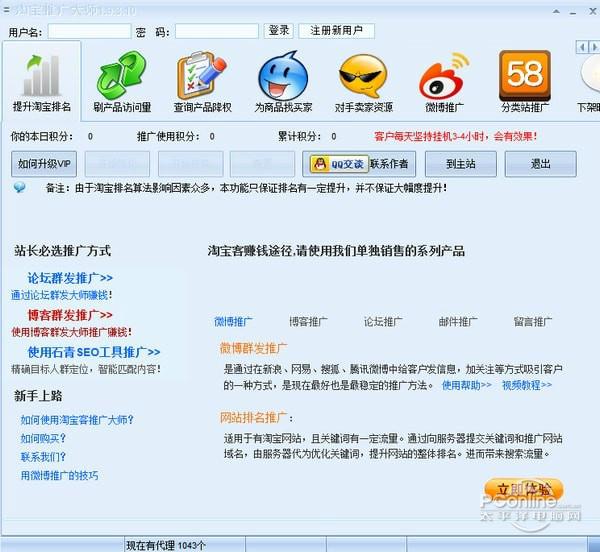600x552 pixels.
Task: Switch to the 微博推广 content tab
Action: point(233,322)
